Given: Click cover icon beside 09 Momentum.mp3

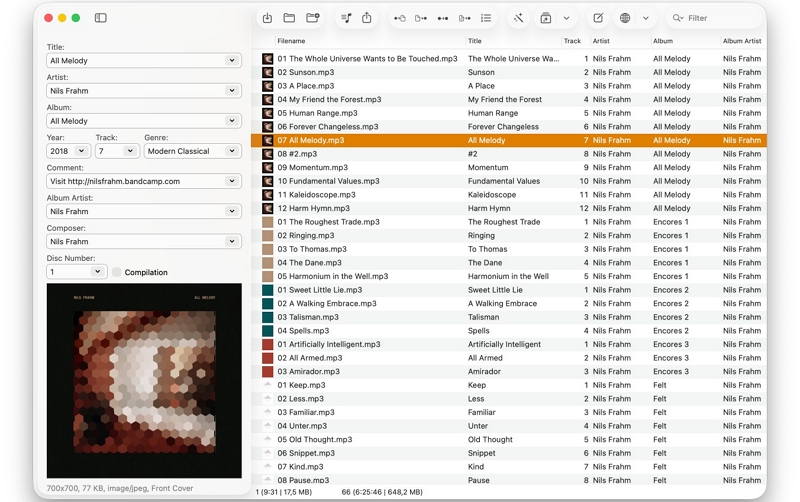Looking at the screenshot, I should point(267,167).
